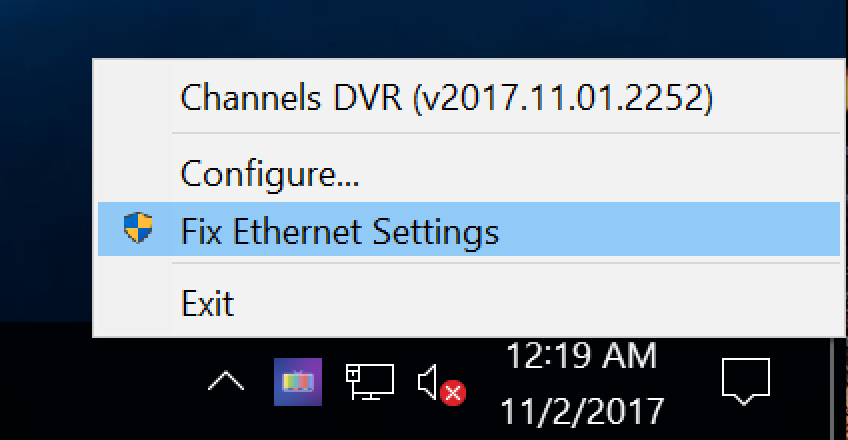The height and width of the screenshot is (440, 848).
Task: Open the Action Center notification icon
Action: click(x=745, y=381)
